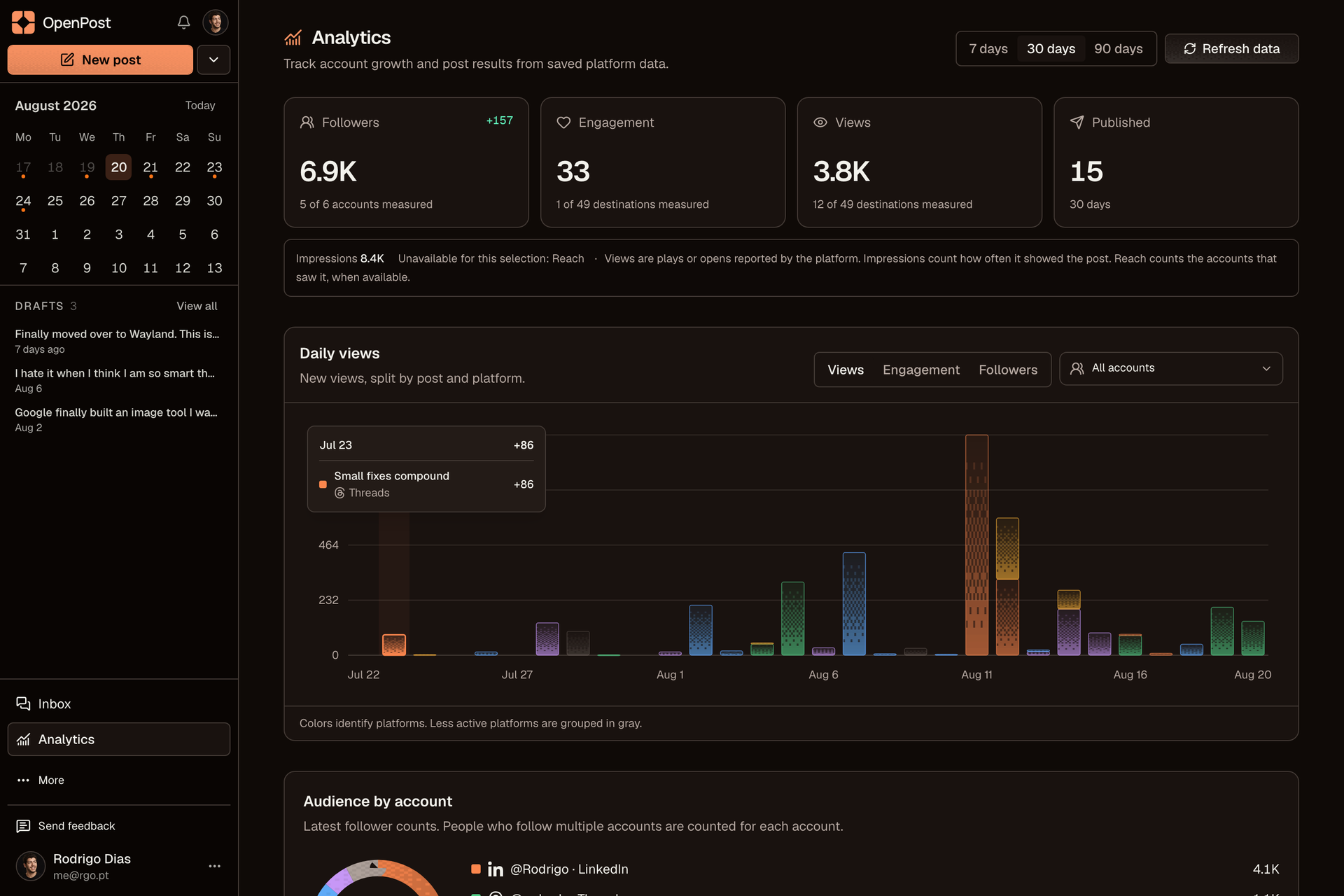Click the 3.8K views figure
1344x896 pixels.
(841, 171)
